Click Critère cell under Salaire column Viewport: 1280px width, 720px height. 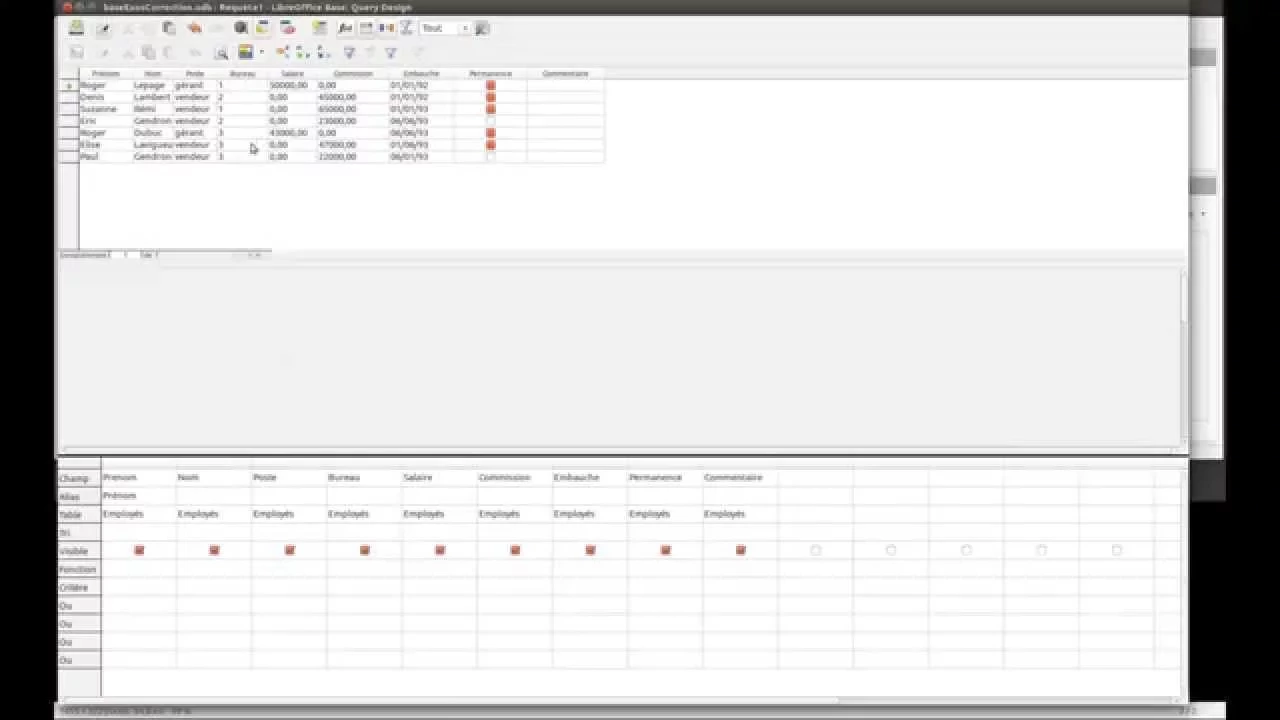tap(439, 587)
